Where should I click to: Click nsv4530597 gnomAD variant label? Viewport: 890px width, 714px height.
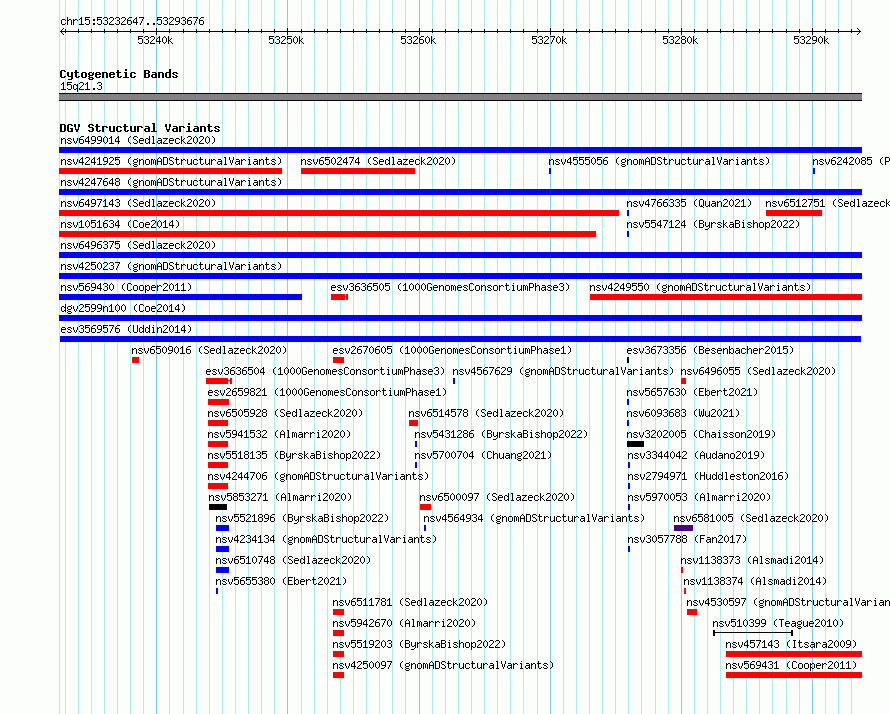tap(788, 602)
